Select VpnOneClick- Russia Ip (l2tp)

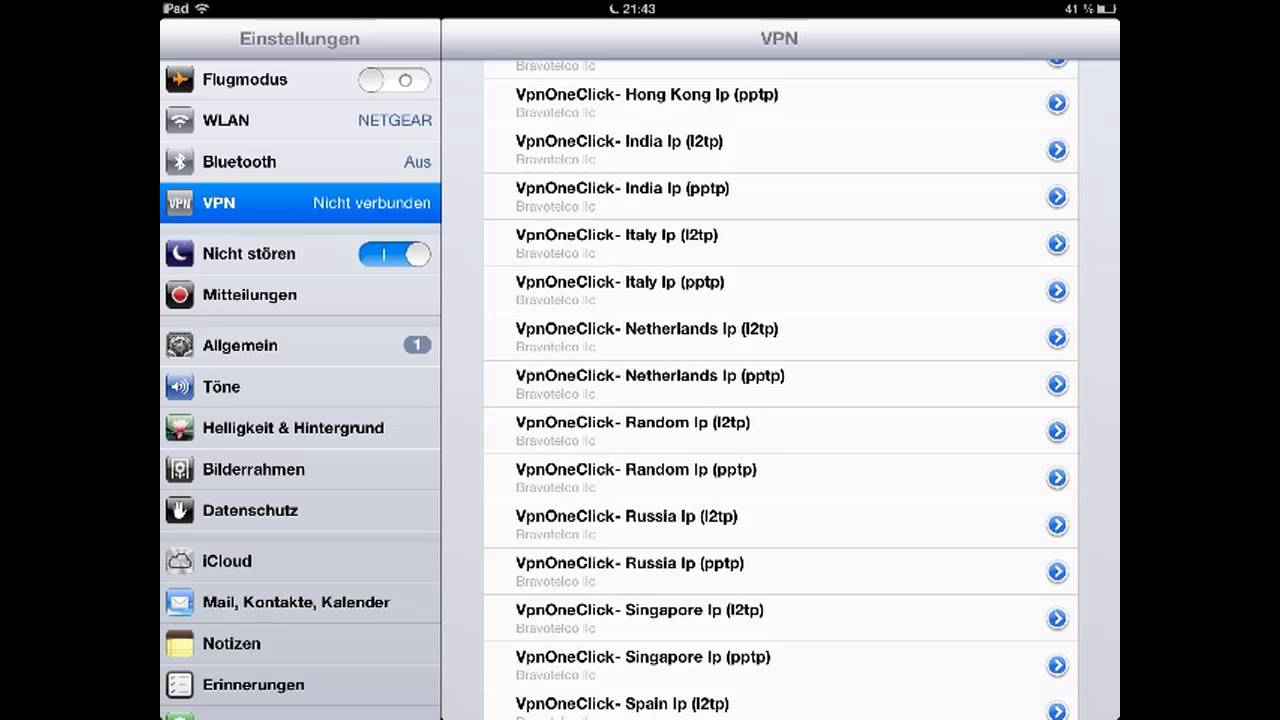point(780,525)
